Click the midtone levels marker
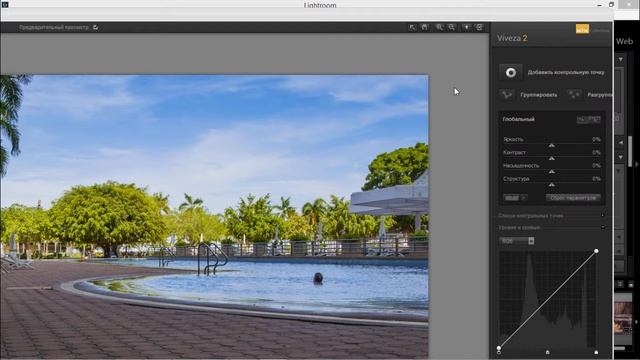The height and width of the screenshot is (360, 640). pos(548,352)
